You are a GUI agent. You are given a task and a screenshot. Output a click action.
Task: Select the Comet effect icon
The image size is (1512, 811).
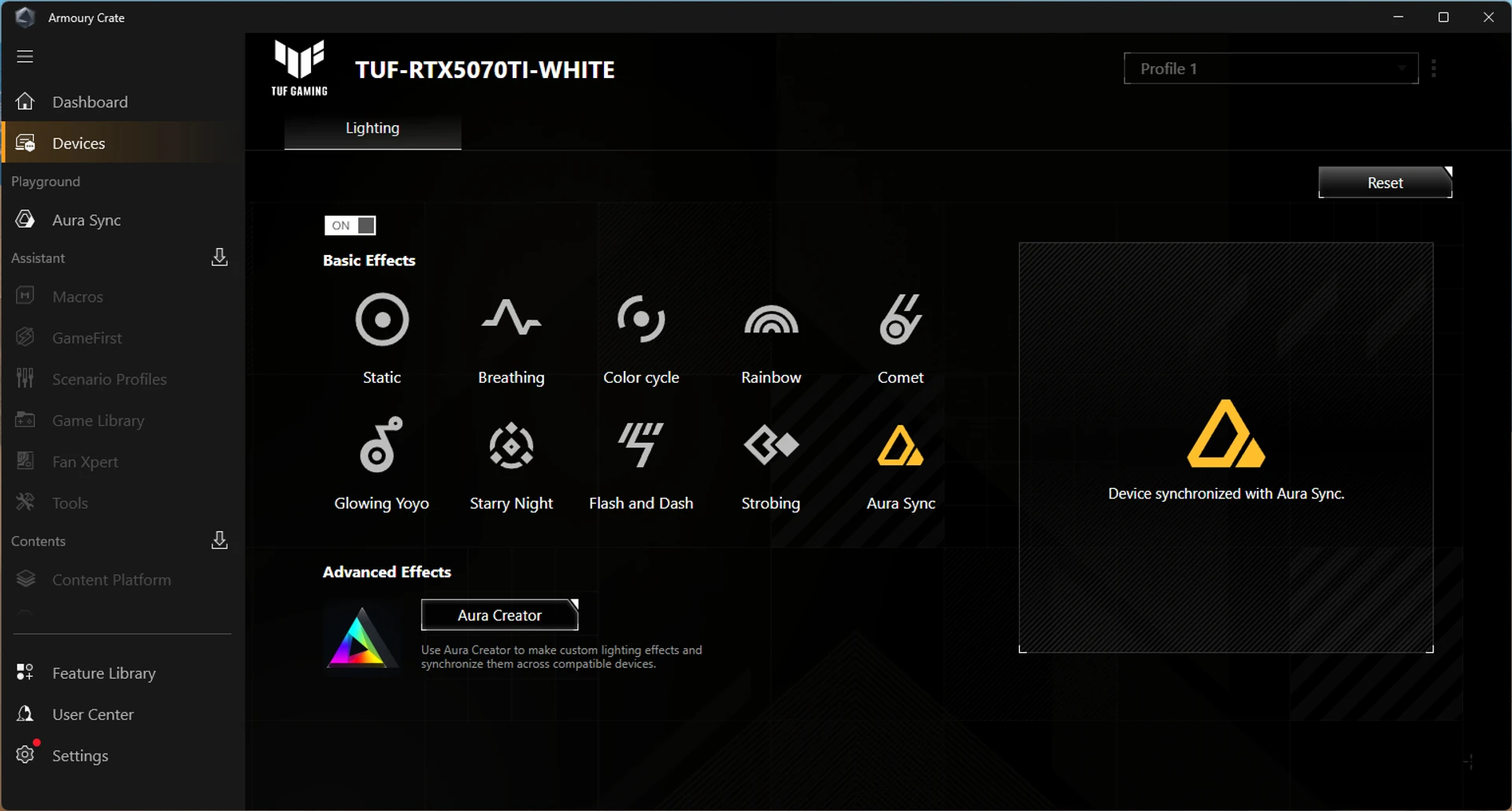900,319
